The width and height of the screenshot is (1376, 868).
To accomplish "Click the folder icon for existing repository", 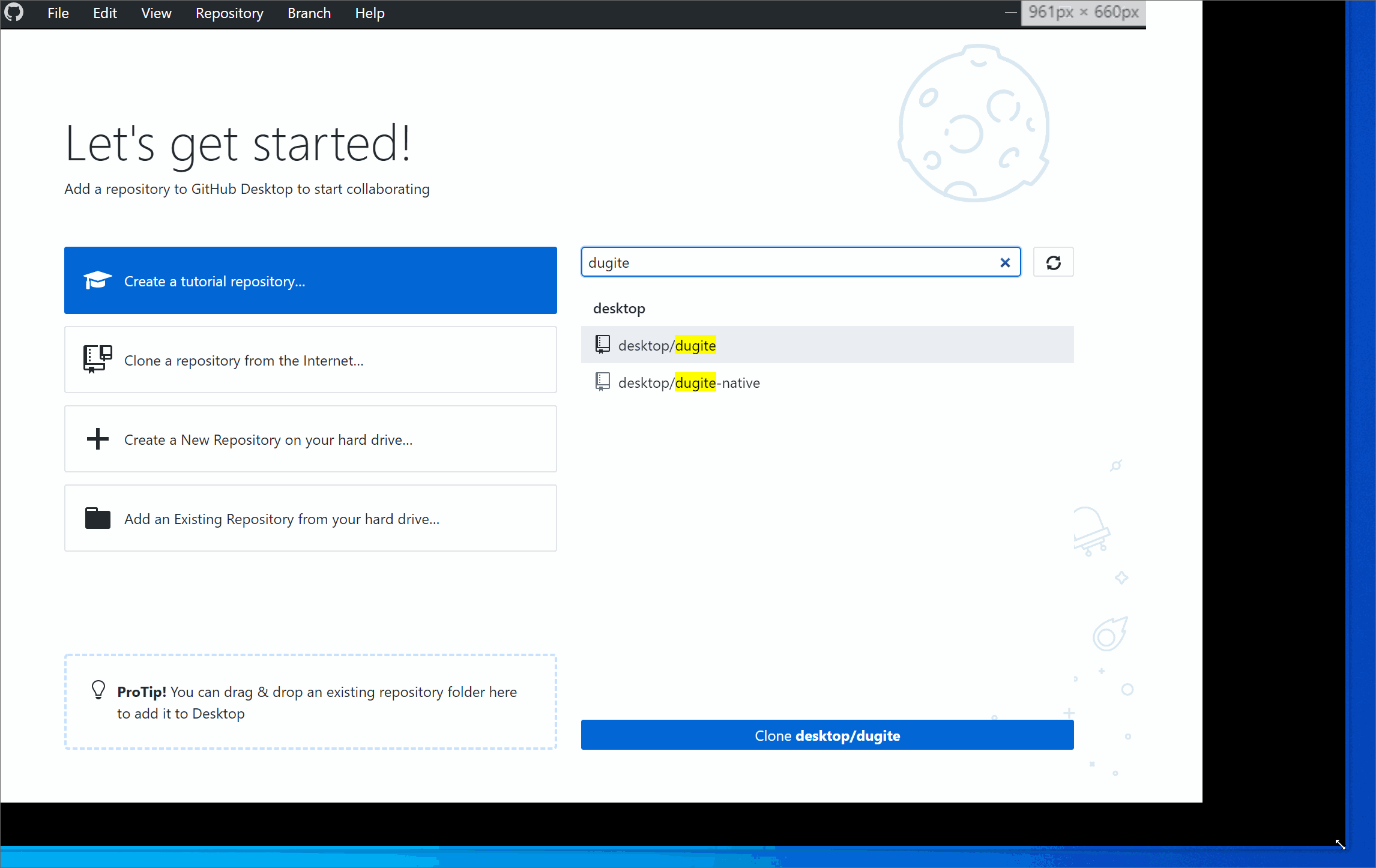I will pyautogui.click(x=97, y=517).
